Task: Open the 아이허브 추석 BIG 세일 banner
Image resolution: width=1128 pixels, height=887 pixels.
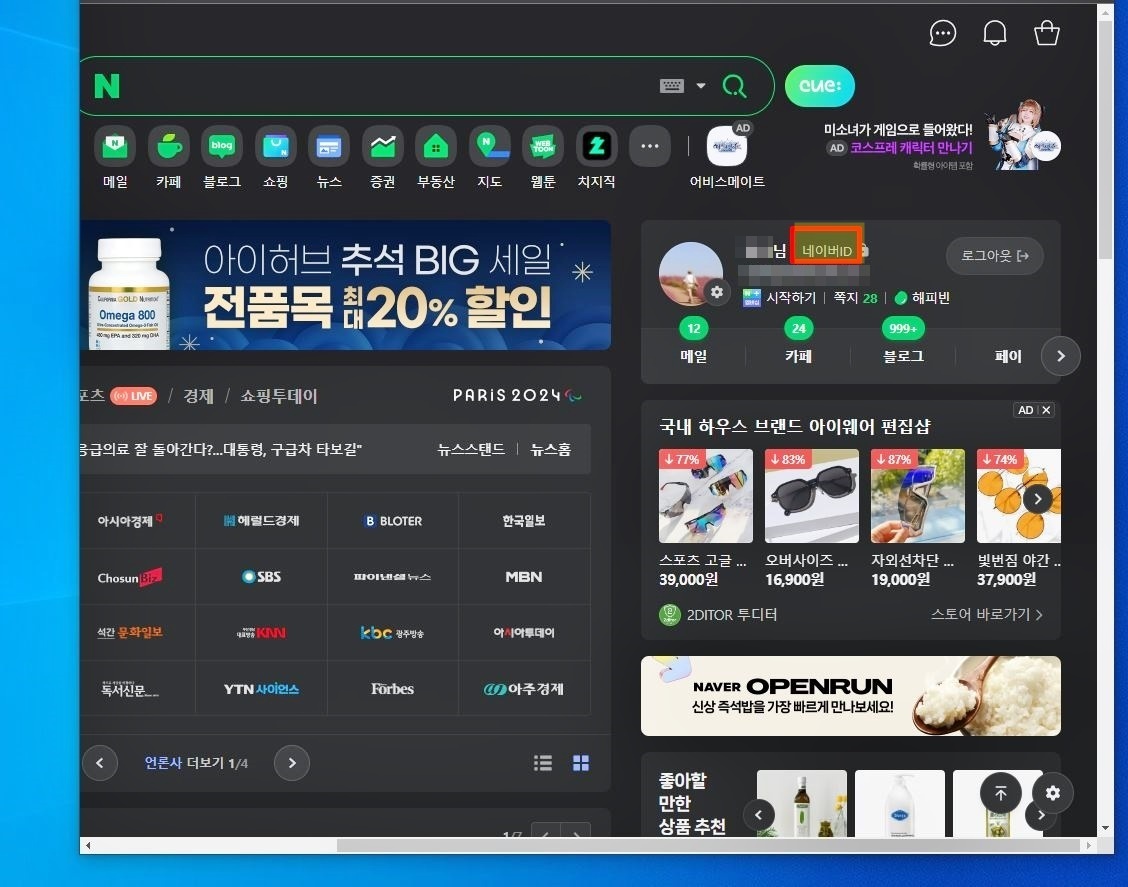Action: click(345, 285)
